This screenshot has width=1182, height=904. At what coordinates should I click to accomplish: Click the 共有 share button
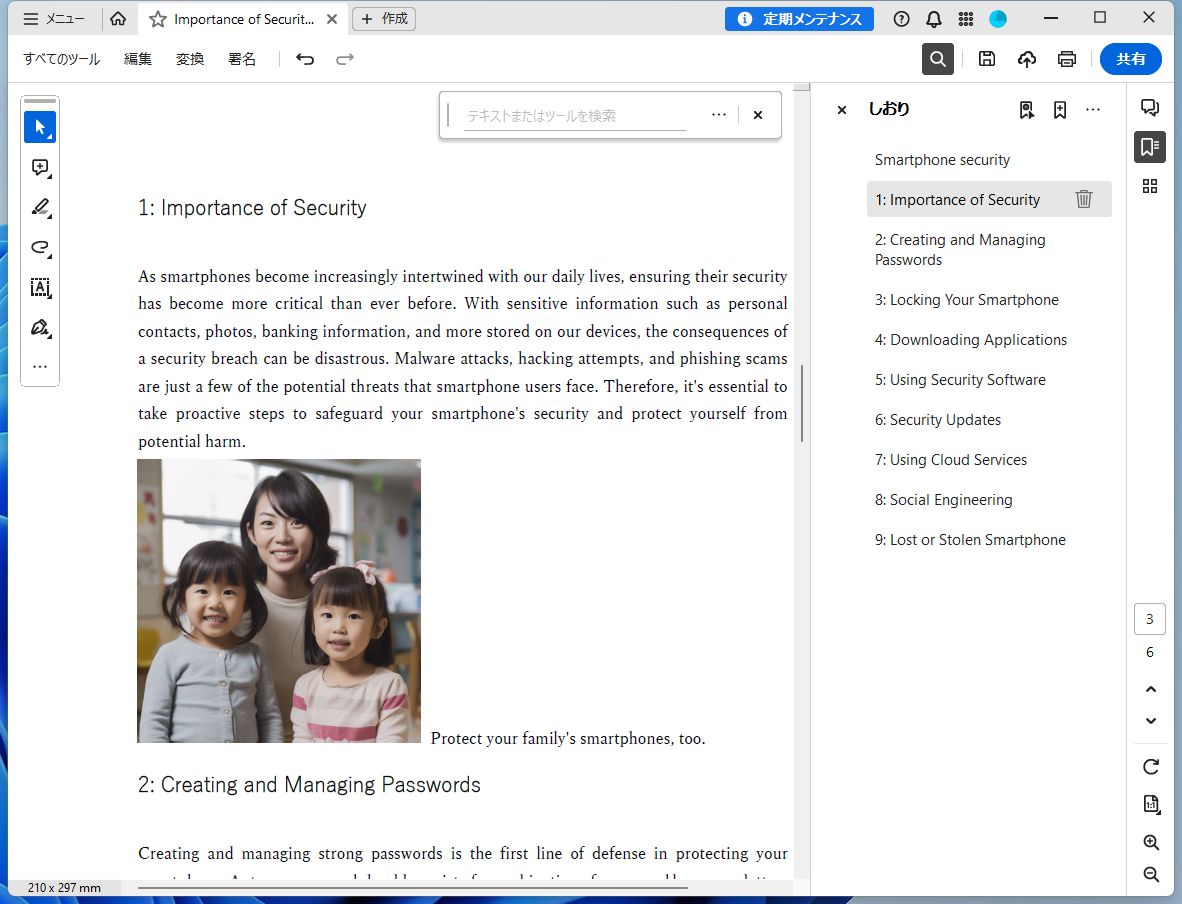pyautogui.click(x=1130, y=59)
